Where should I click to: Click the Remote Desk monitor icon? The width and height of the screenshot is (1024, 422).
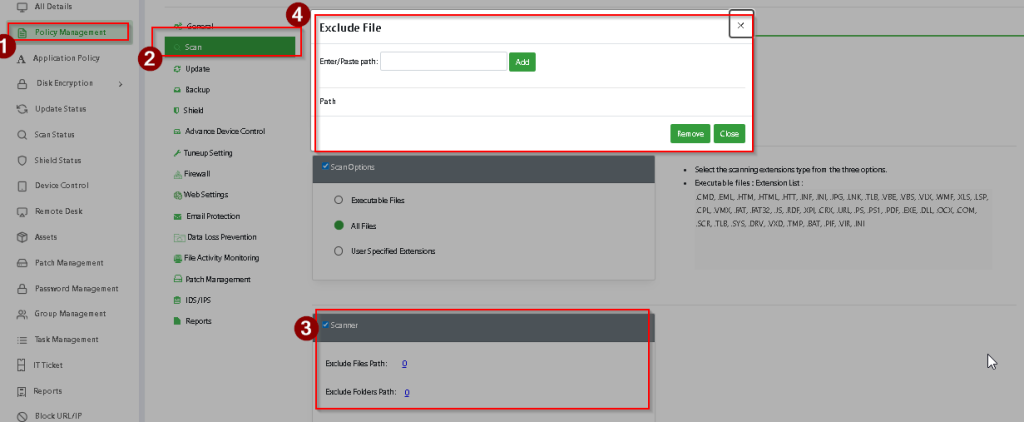pos(22,212)
